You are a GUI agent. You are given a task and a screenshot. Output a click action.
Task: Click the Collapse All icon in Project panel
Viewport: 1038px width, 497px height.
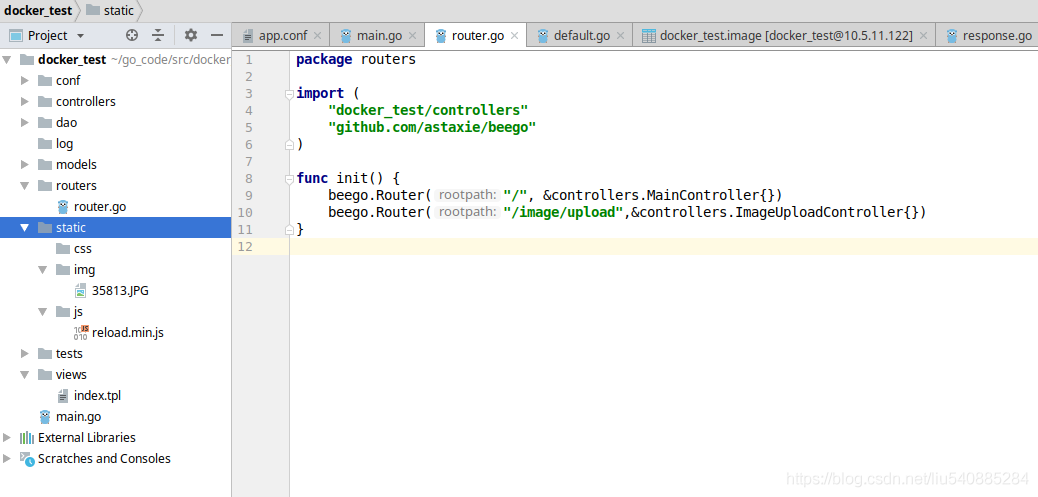pyautogui.click(x=158, y=35)
